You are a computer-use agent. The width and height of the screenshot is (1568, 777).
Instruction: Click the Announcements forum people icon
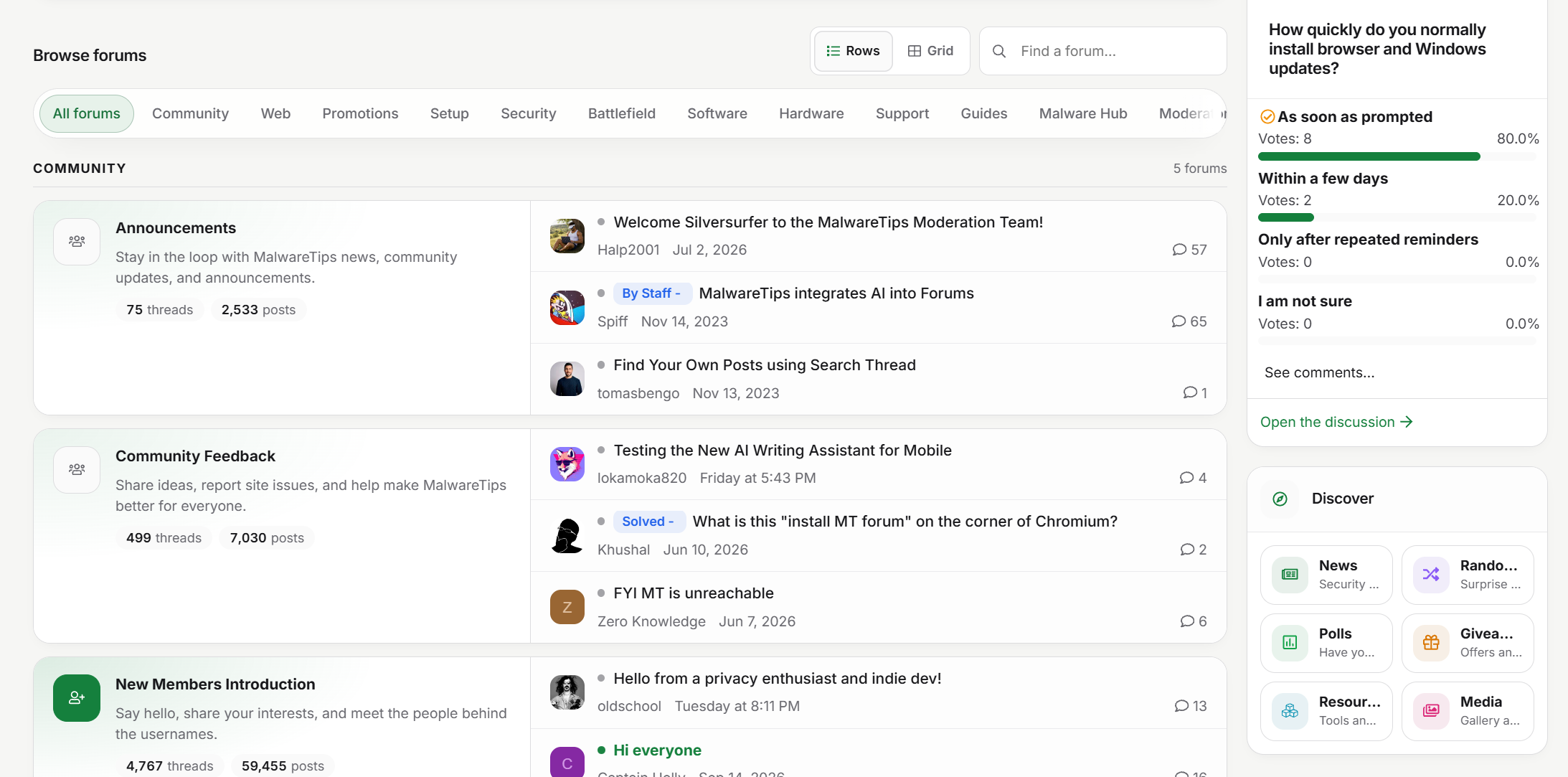[x=77, y=242]
